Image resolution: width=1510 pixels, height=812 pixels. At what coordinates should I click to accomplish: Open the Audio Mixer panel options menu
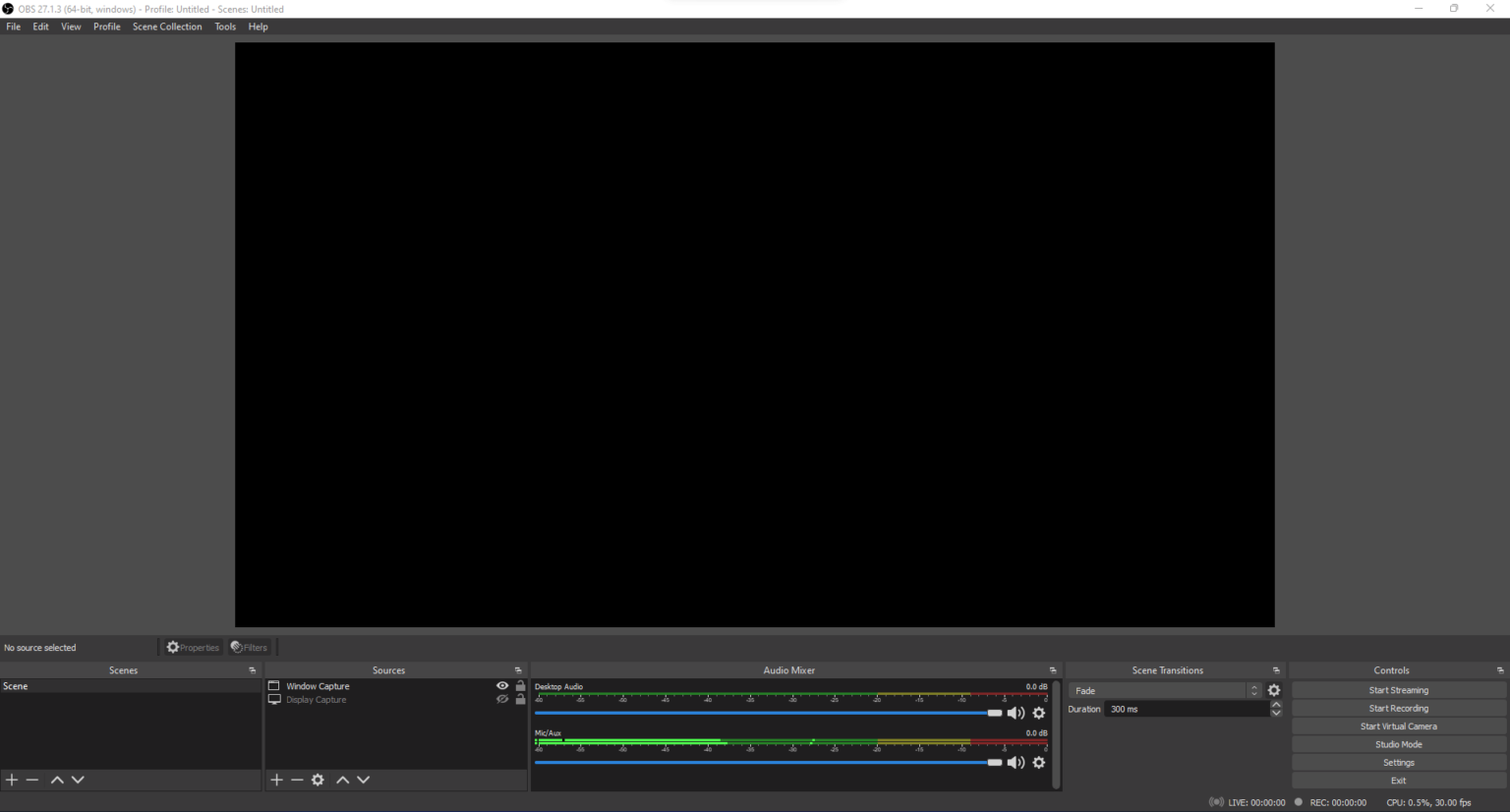coord(1053,669)
